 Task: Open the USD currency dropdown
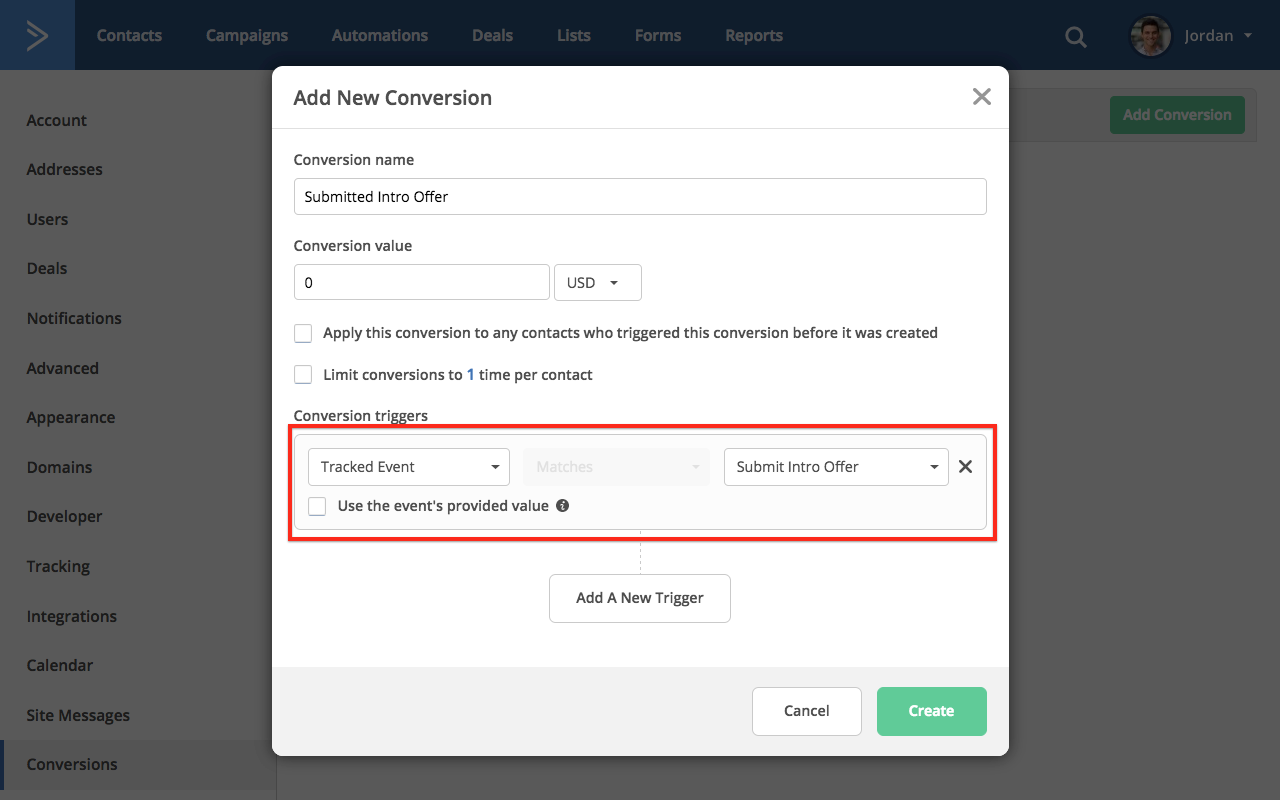[x=597, y=283]
